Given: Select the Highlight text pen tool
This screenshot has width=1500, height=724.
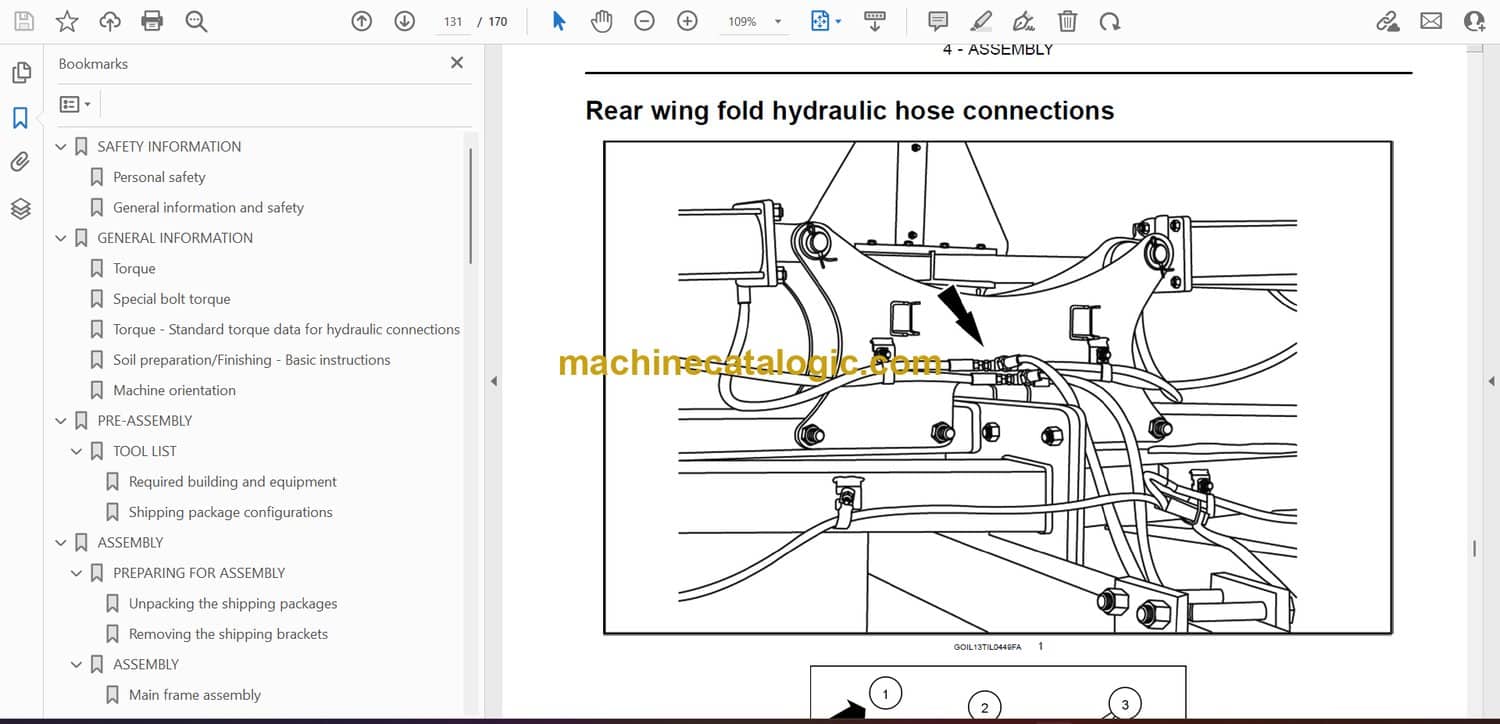Looking at the screenshot, I should pos(981,21).
